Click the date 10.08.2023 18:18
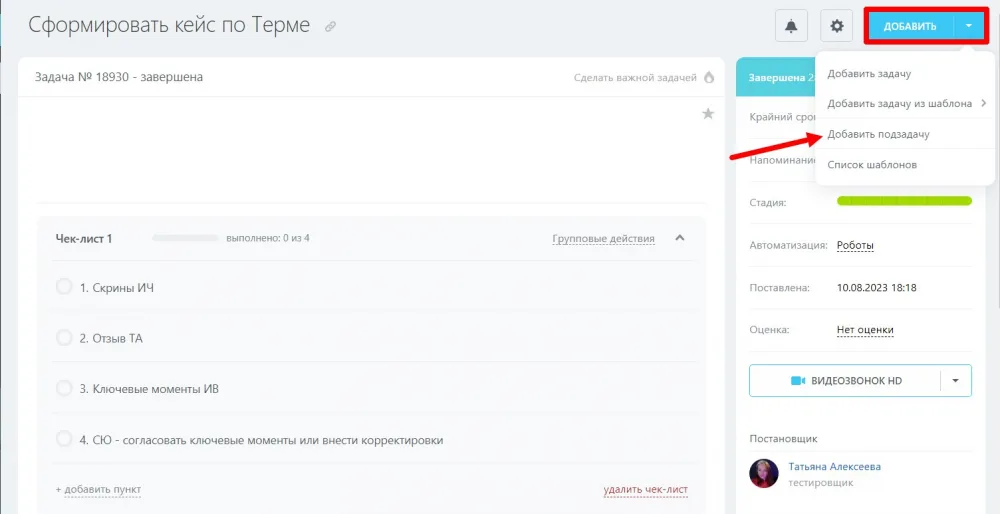The image size is (1000, 514). click(x=876, y=288)
